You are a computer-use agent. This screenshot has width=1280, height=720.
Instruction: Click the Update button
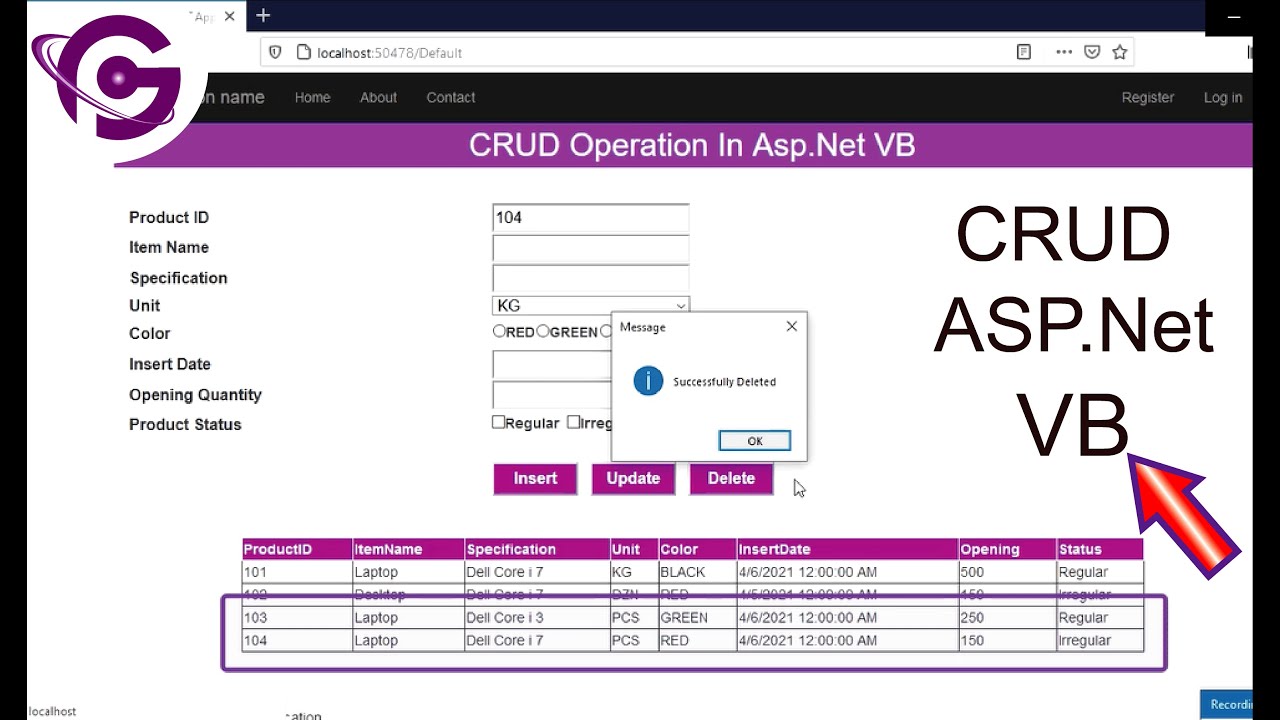pyautogui.click(x=633, y=479)
